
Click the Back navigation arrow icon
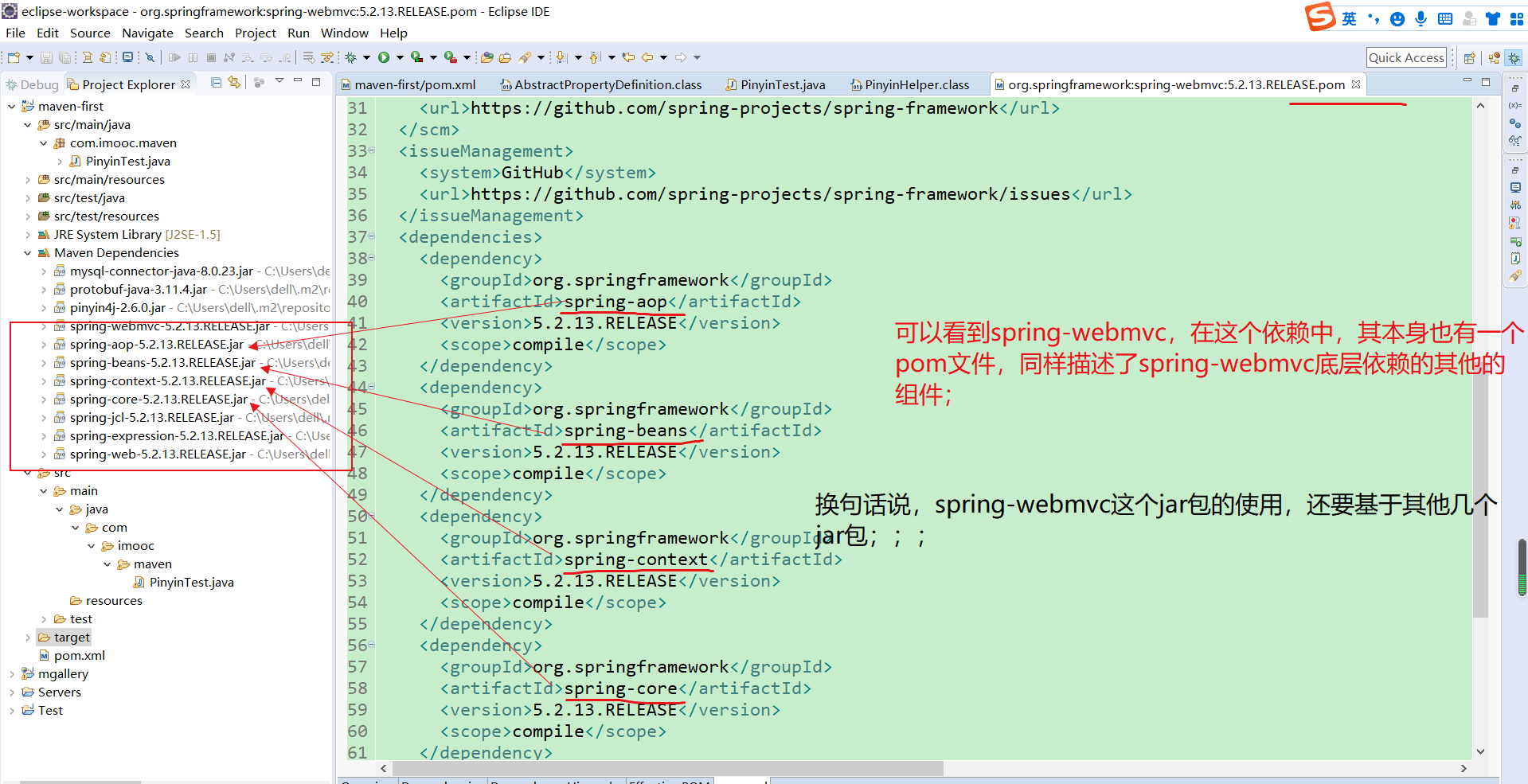pyautogui.click(x=647, y=57)
